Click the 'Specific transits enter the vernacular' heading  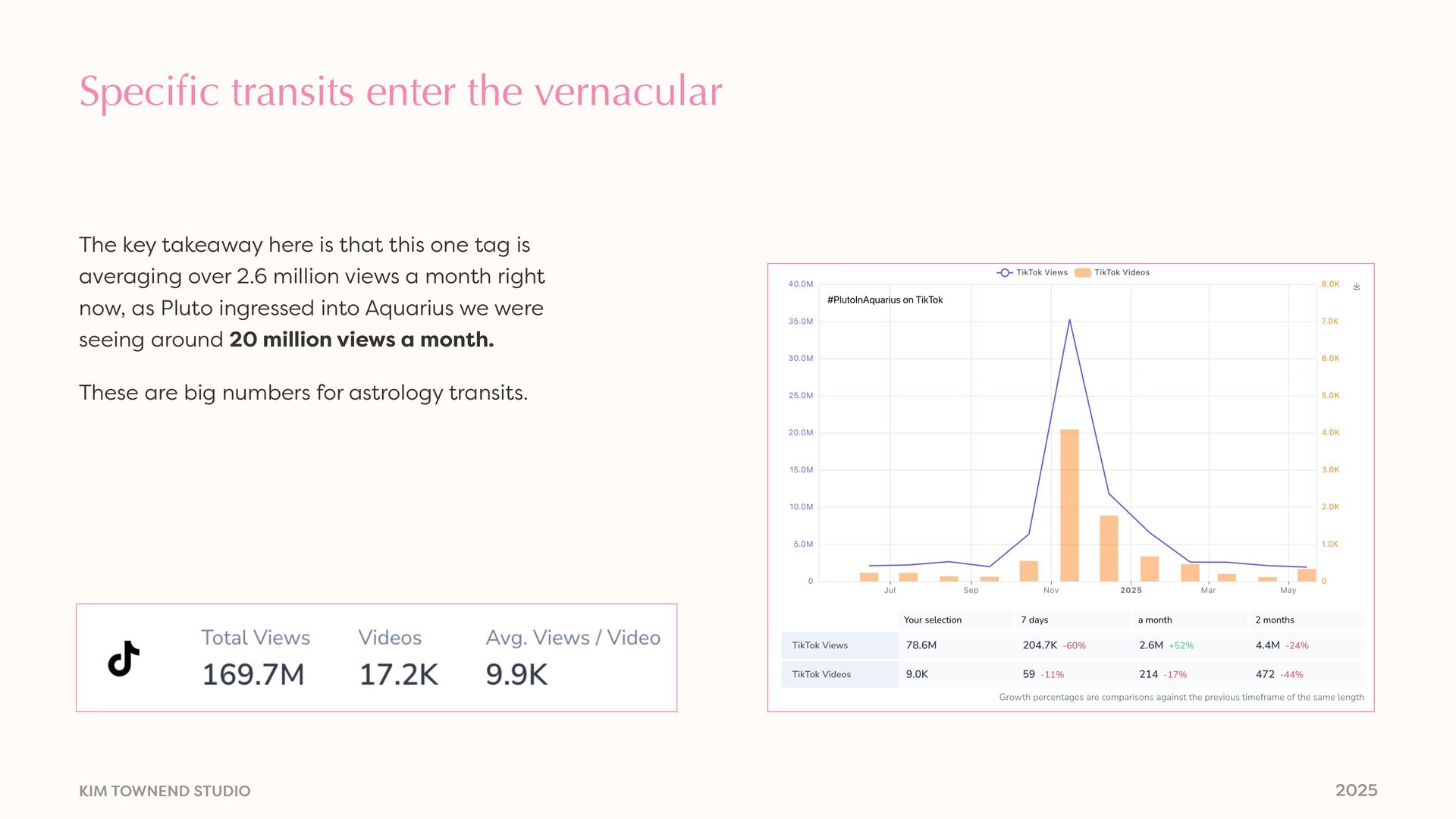point(400,92)
